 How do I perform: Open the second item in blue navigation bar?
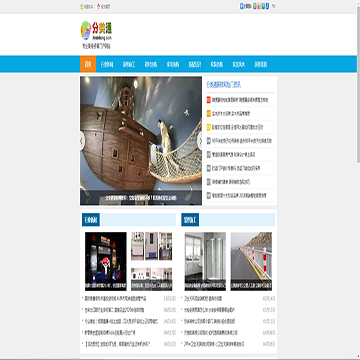107,64
